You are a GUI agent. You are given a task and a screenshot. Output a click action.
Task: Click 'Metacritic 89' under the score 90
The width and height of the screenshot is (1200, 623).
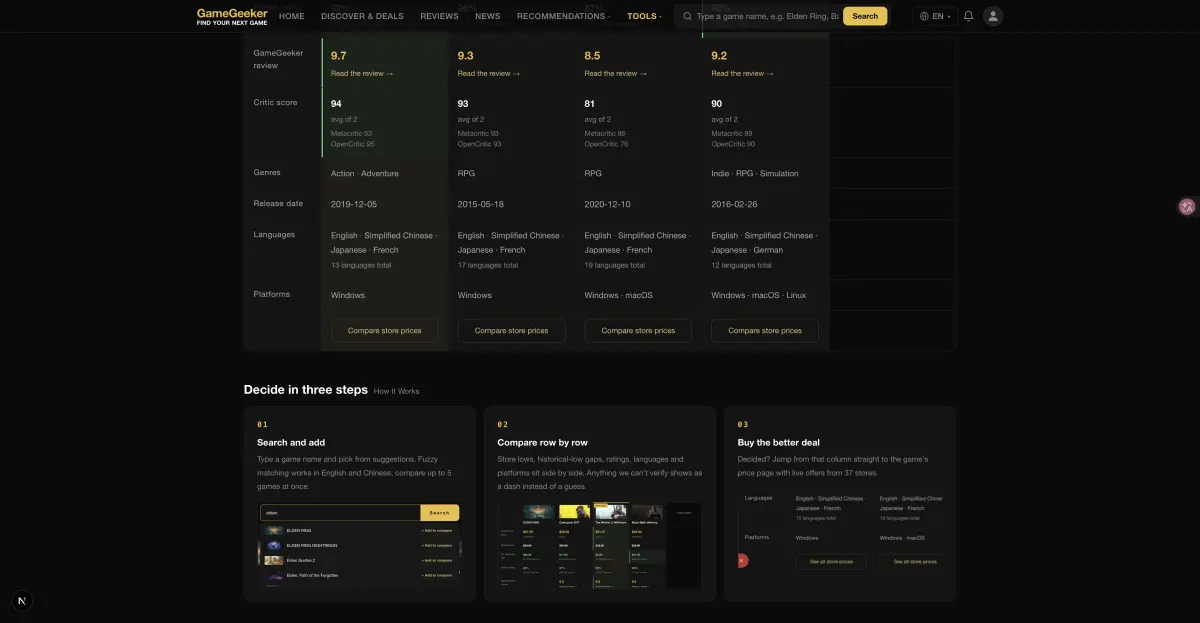tap(732, 133)
